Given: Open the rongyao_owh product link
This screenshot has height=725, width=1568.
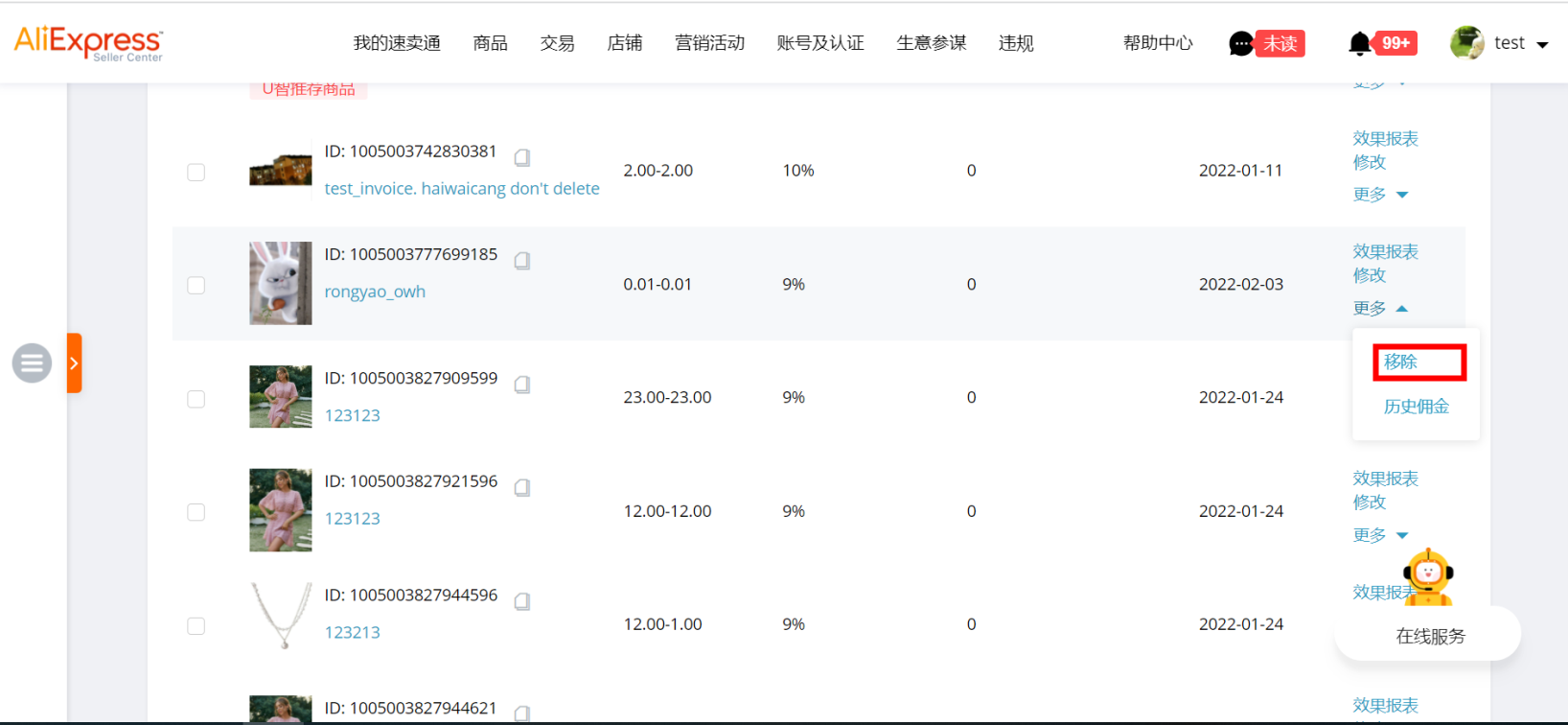Looking at the screenshot, I should pos(375,292).
